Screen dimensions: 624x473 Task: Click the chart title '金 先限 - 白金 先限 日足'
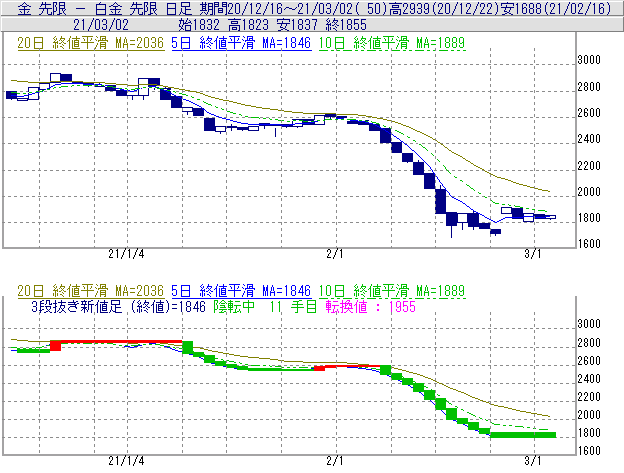coord(105,8)
